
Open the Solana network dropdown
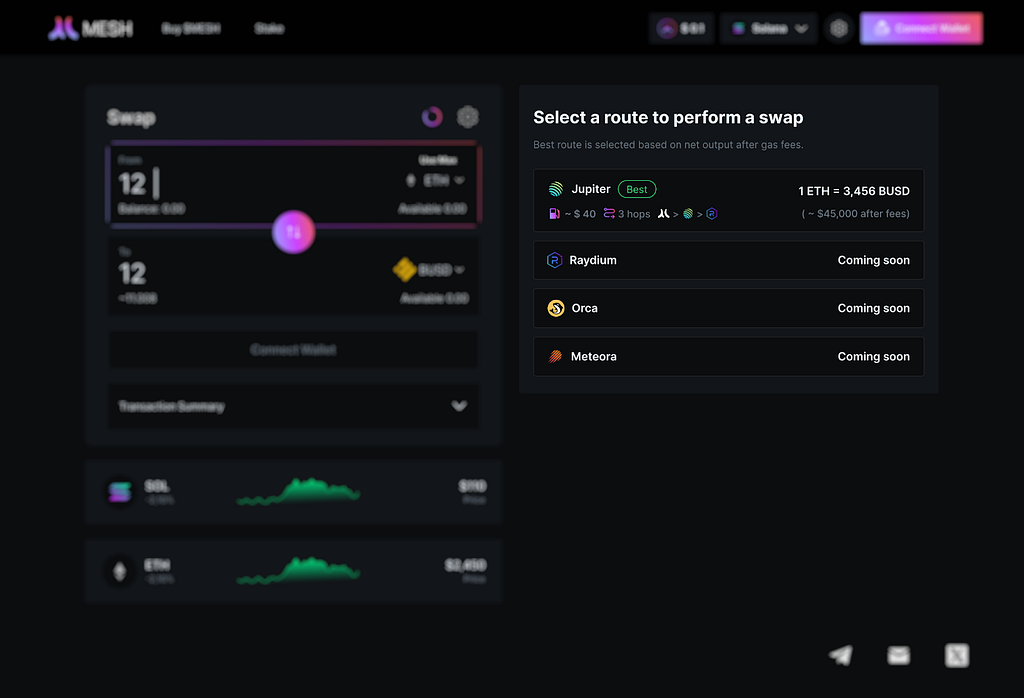coord(769,28)
